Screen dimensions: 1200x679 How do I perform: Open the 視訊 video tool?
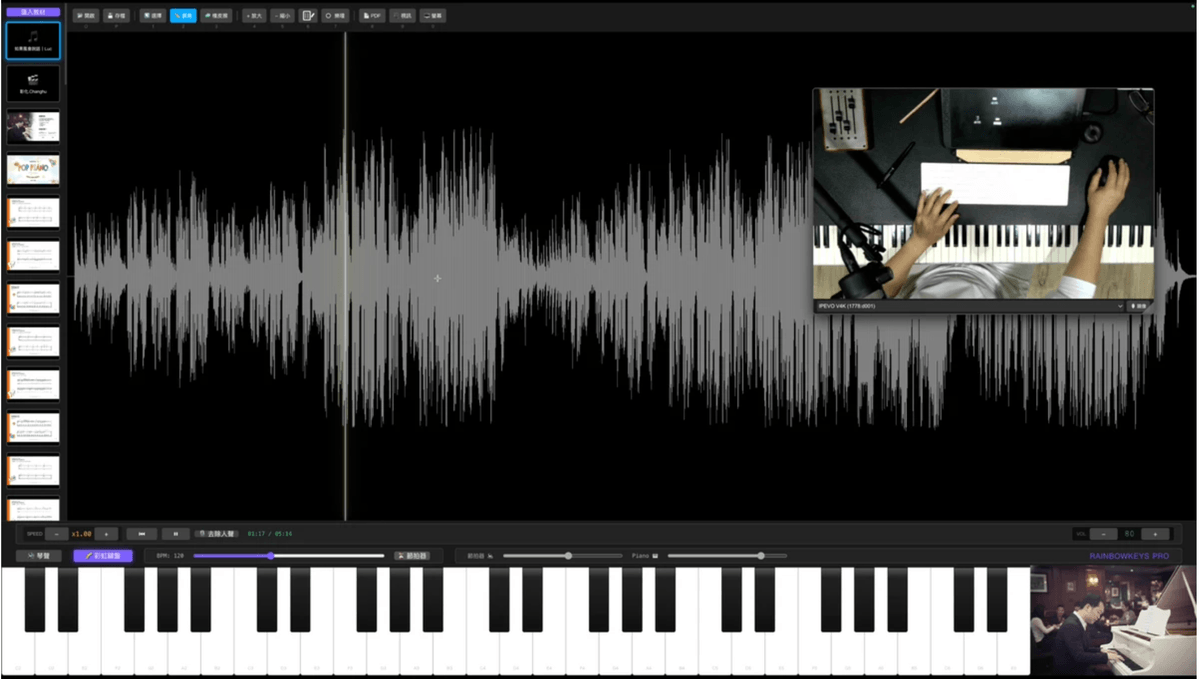[x=402, y=15]
